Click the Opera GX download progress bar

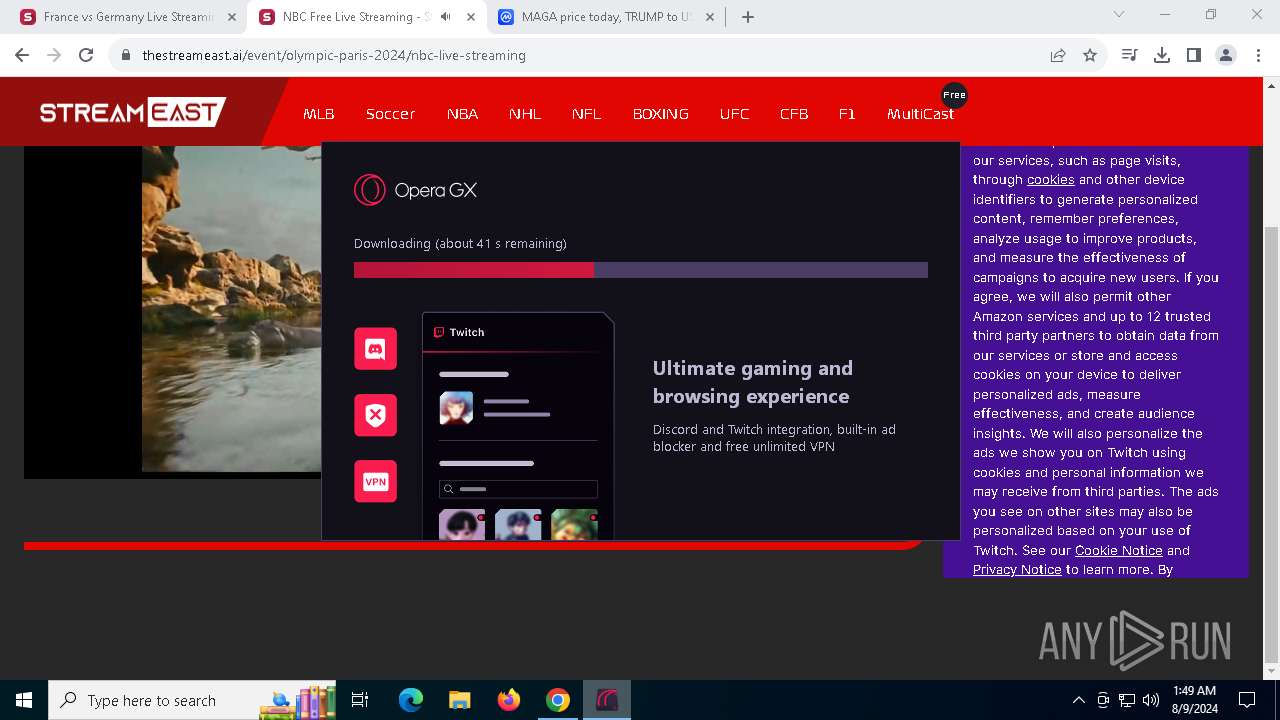[x=641, y=270]
